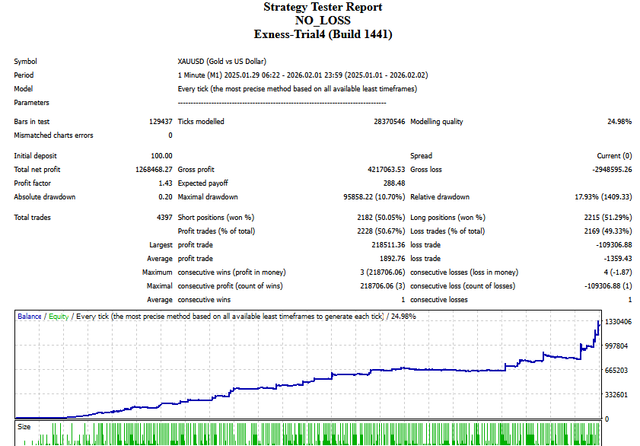
Task: Click the 332601 axis label on chart
Action: 616,395
